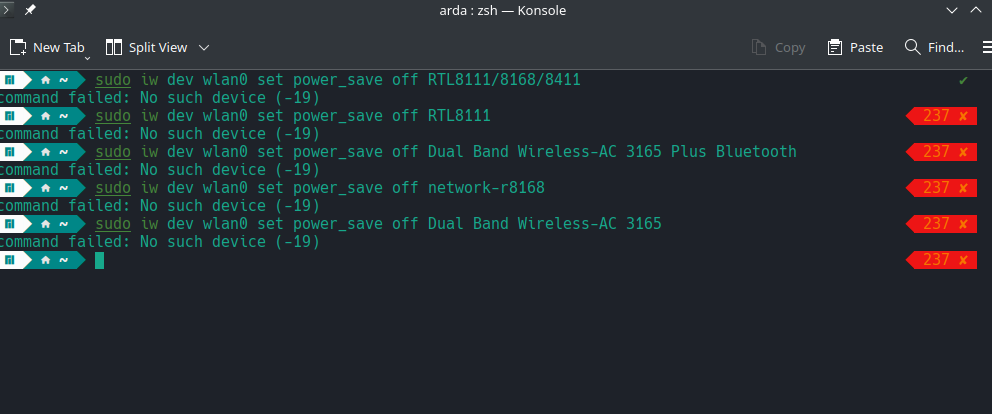Click the Paste clipboard icon
This screenshot has height=414, width=992.
pos(835,47)
